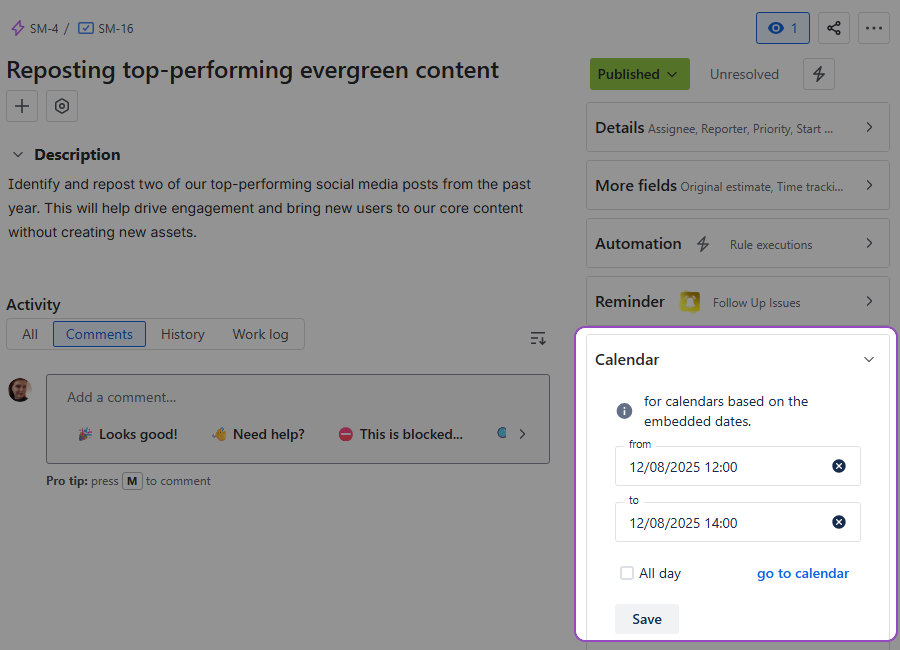Viewport: 900px width, 650px height.
Task: Click the share icon button
Action: tap(834, 28)
